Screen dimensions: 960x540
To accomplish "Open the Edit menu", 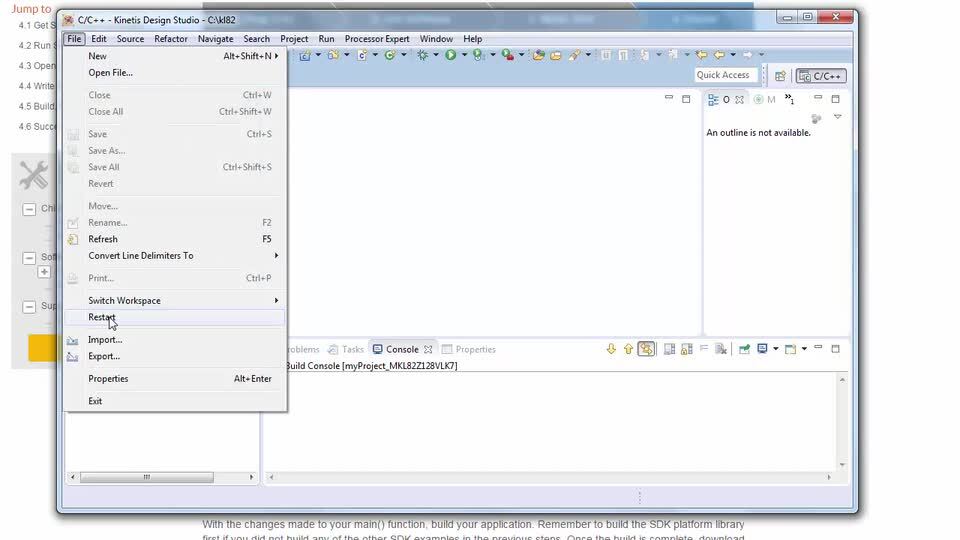I will coord(99,39).
